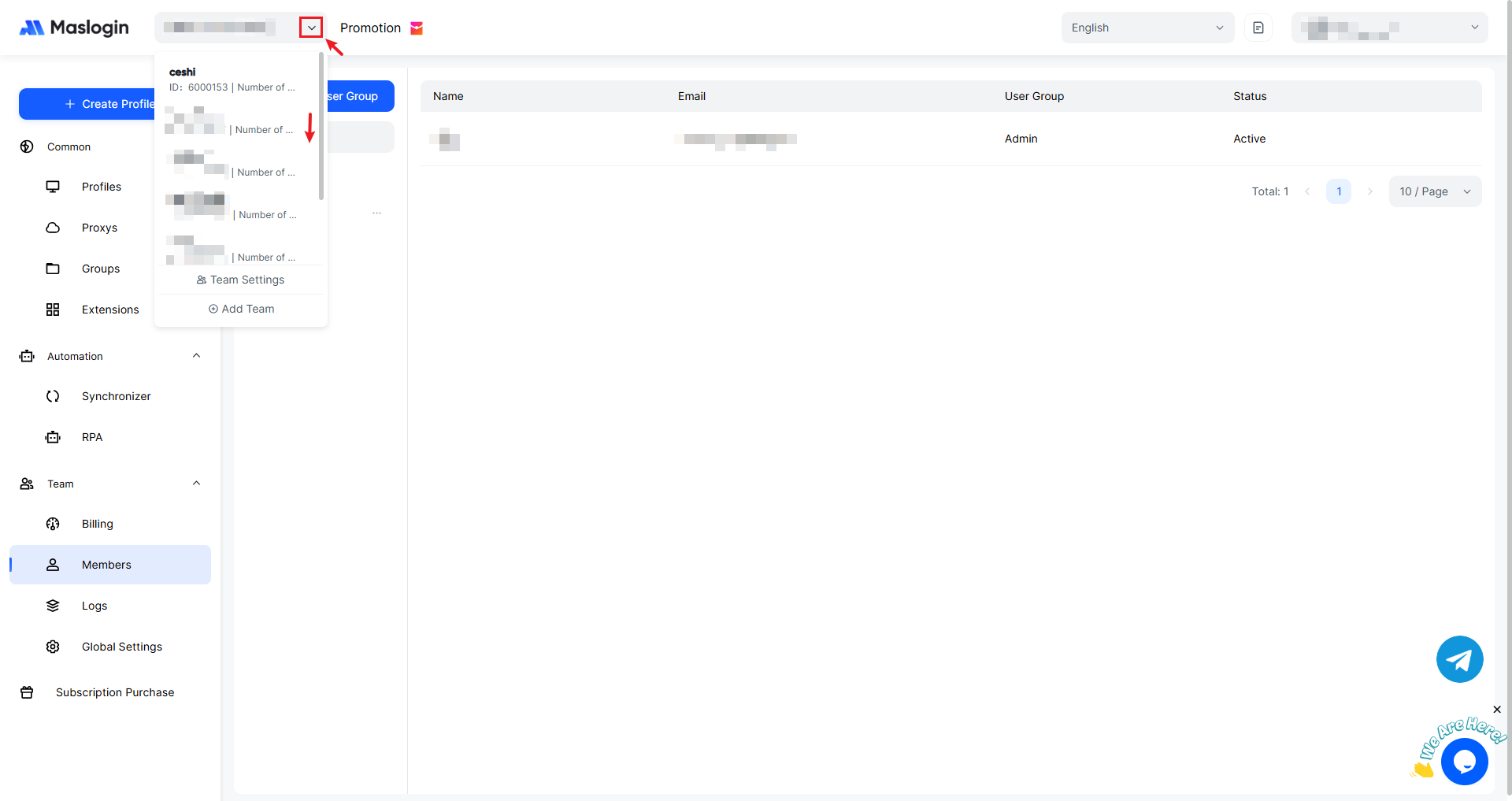Collapse the Automation section
The height and width of the screenshot is (801, 1512).
(196, 356)
